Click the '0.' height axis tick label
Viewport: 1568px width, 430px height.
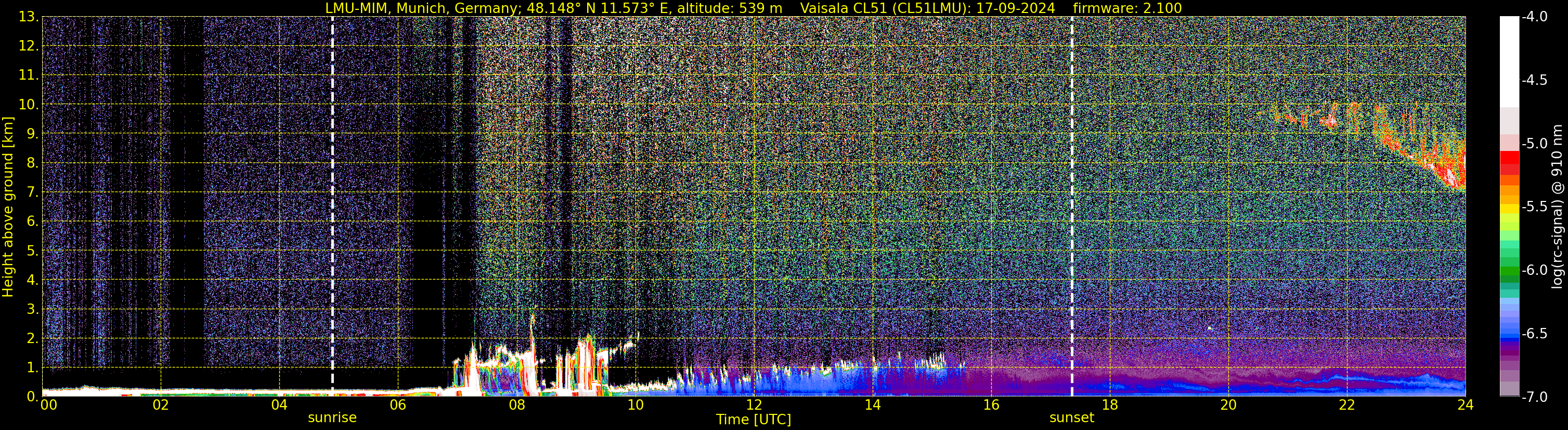point(32,397)
